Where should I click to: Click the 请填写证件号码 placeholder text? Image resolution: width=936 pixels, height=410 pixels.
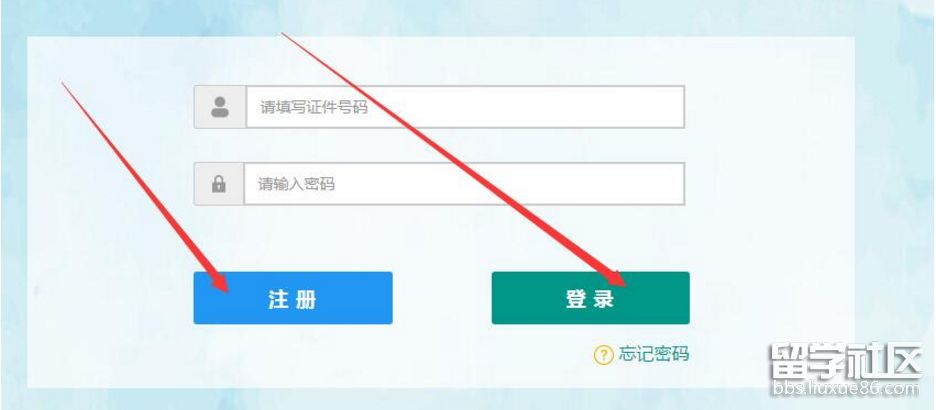[x=313, y=107]
